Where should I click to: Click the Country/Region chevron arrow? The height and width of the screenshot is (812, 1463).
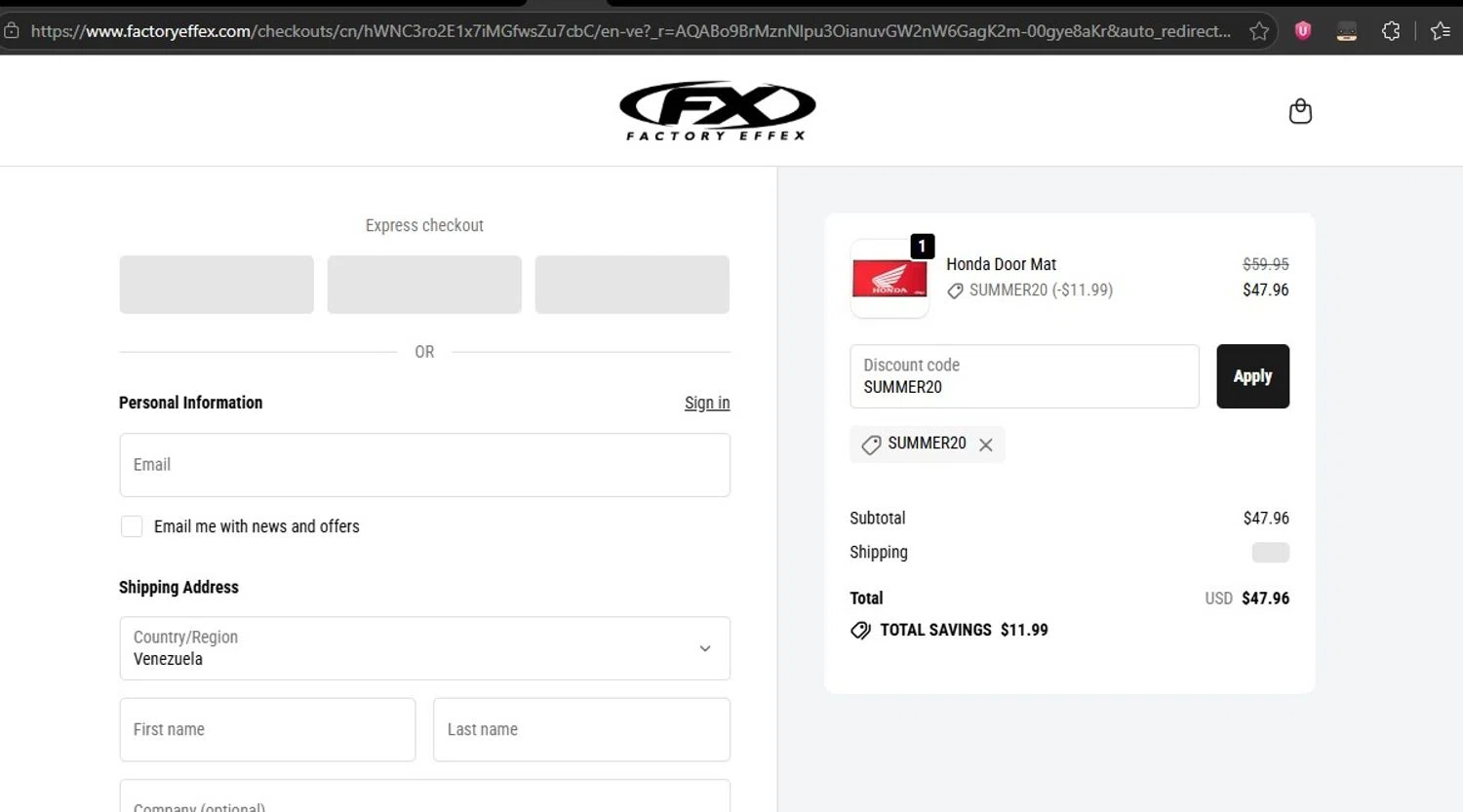705,648
